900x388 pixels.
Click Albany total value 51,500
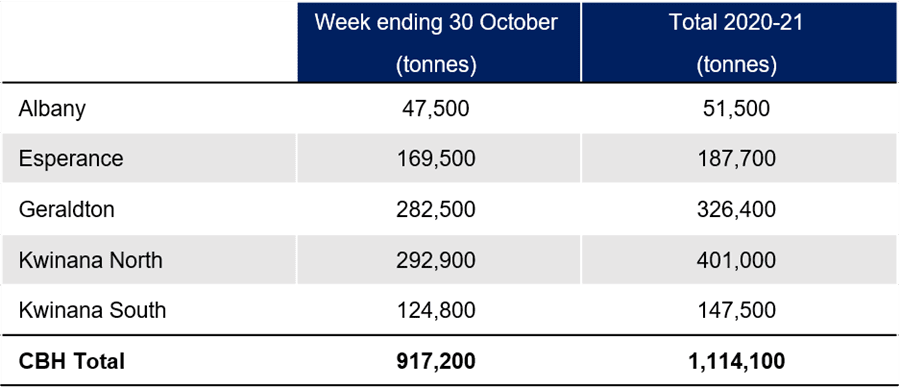(739, 109)
